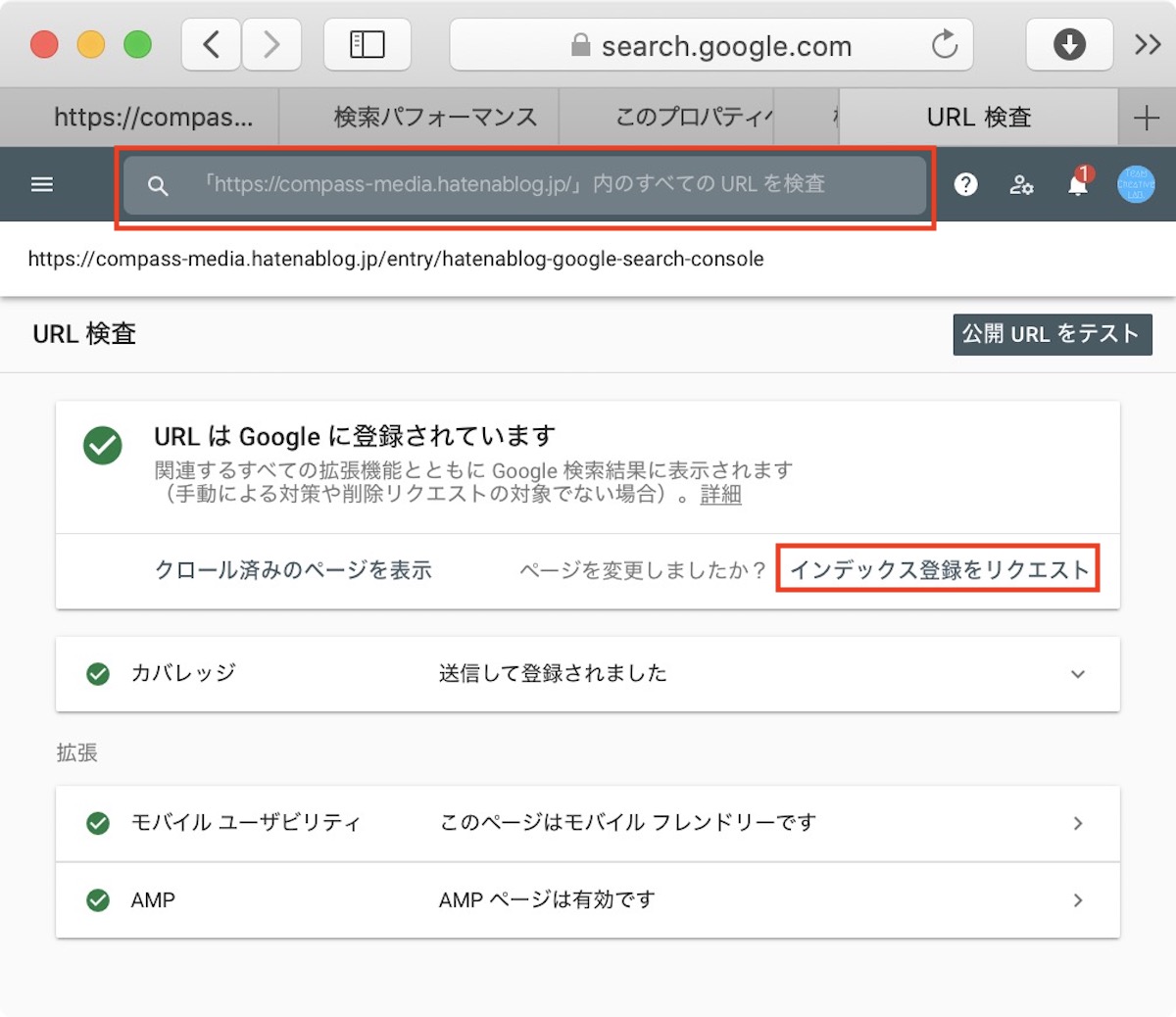Show more toolbar items with the chevron icon
This screenshot has width=1176, height=1017.
click(1147, 44)
